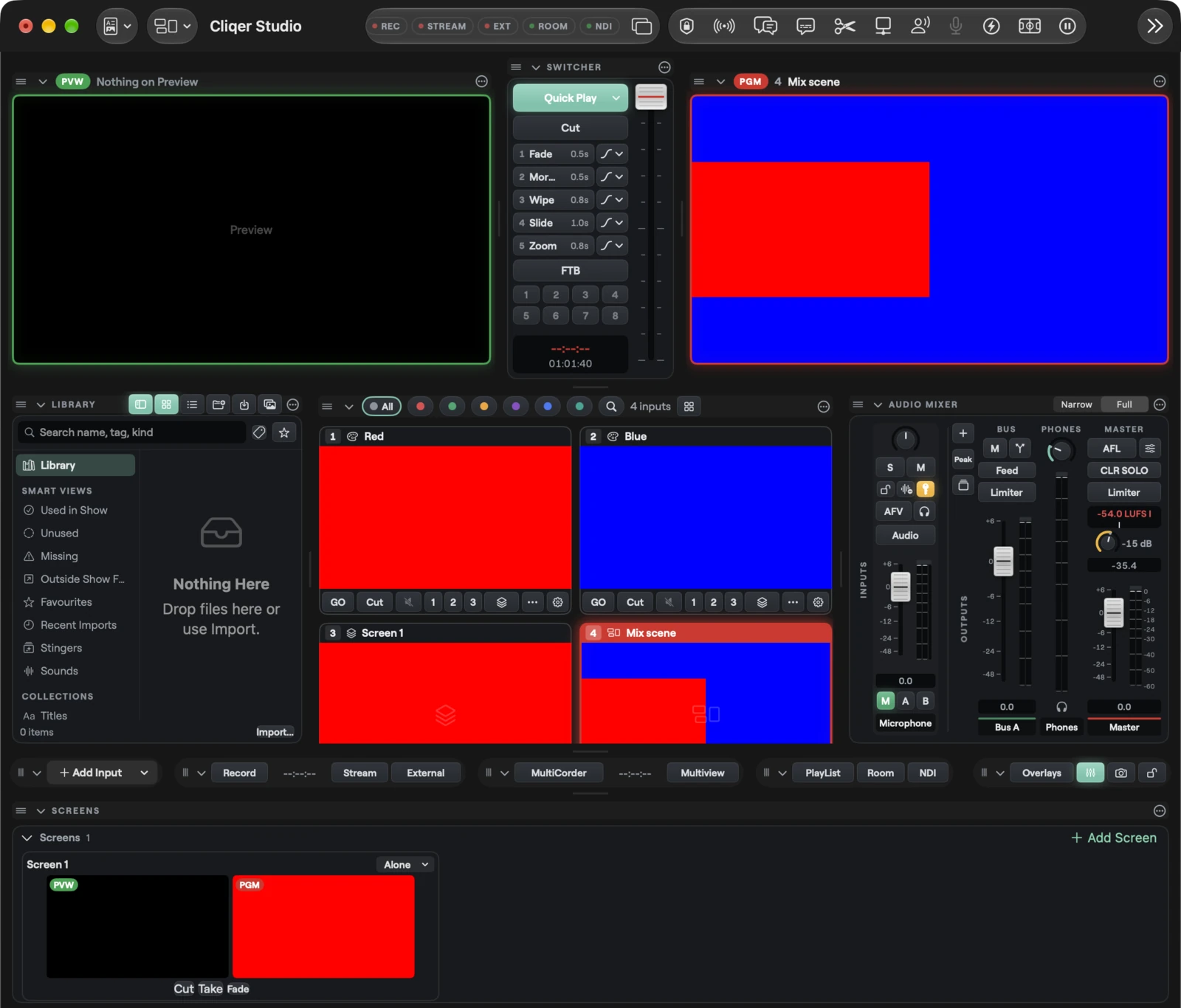Open the search icon in inputs panel
1181x1008 pixels.
click(x=611, y=407)
